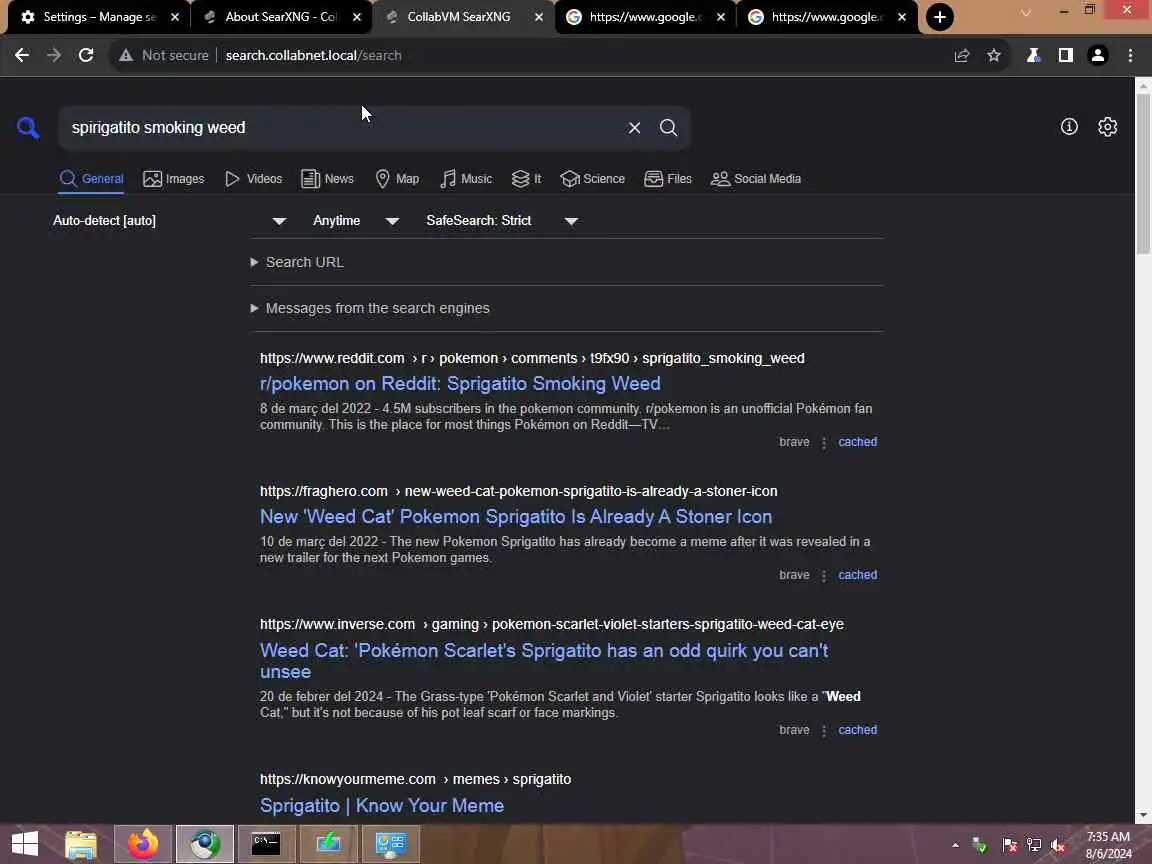Open File Explorer from taskbar
The image size is (1152, 864).
[x=81, y=843]
